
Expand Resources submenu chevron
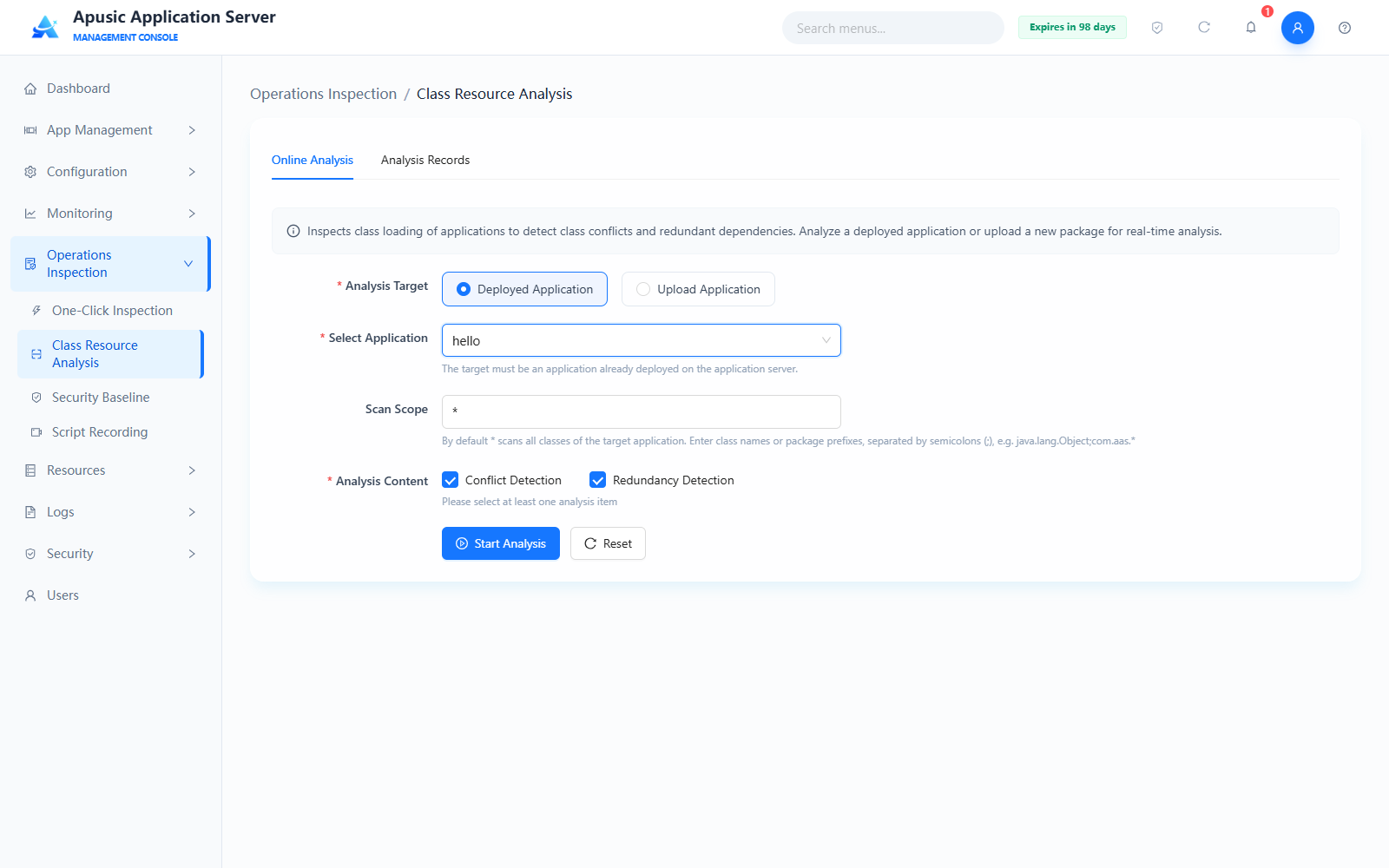(x=192, y=470)
